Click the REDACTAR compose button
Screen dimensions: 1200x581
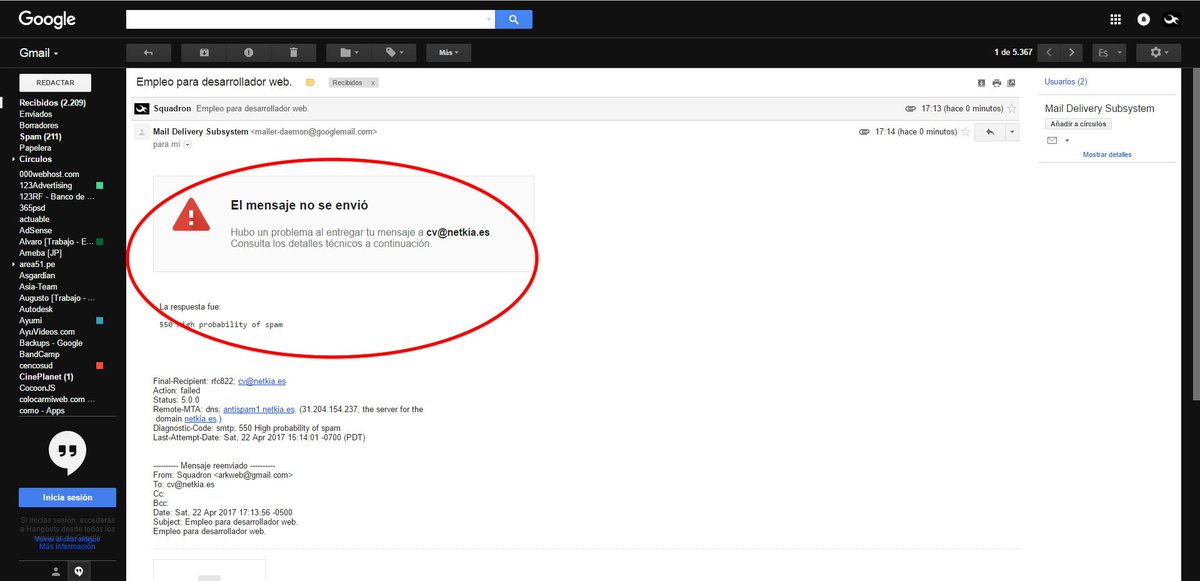point(54,83)
